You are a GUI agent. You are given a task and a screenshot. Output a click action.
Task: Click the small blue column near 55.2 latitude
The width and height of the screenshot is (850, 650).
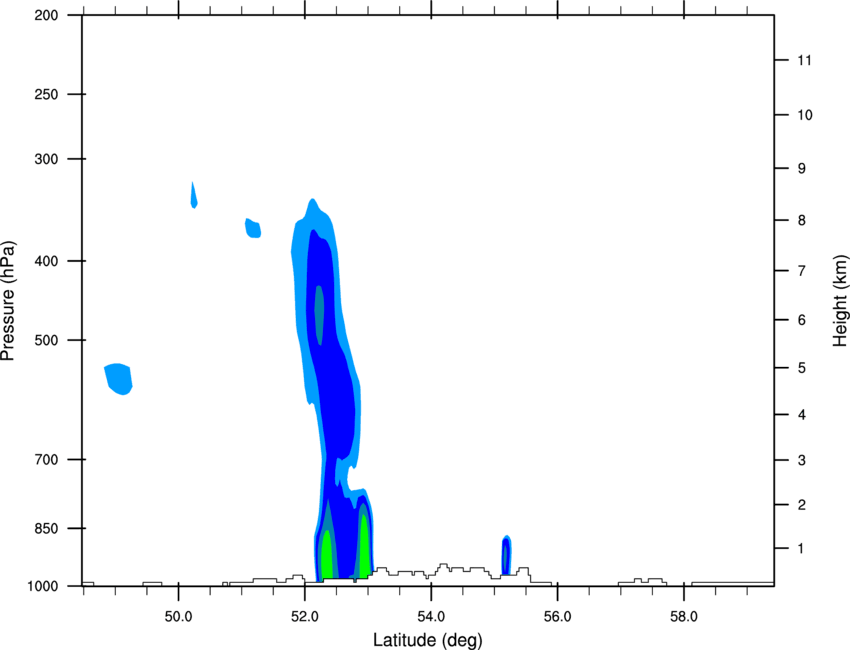point(506,555)
